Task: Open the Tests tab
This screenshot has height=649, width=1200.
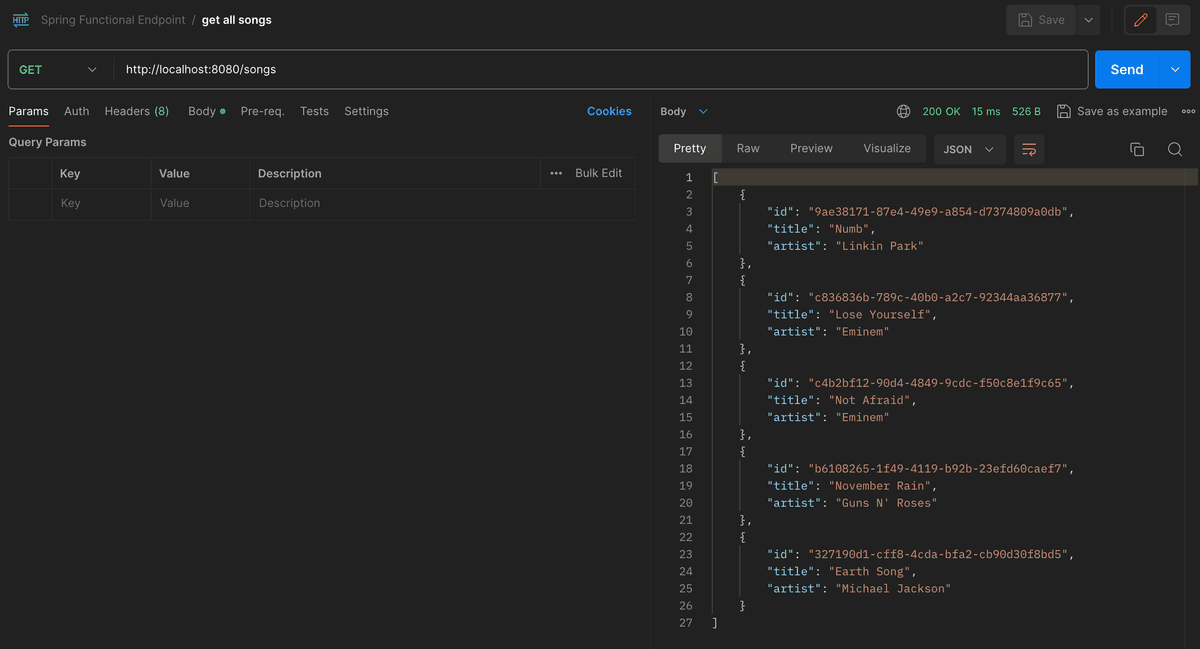Action: pyautogui.click(x=314, y=111)
